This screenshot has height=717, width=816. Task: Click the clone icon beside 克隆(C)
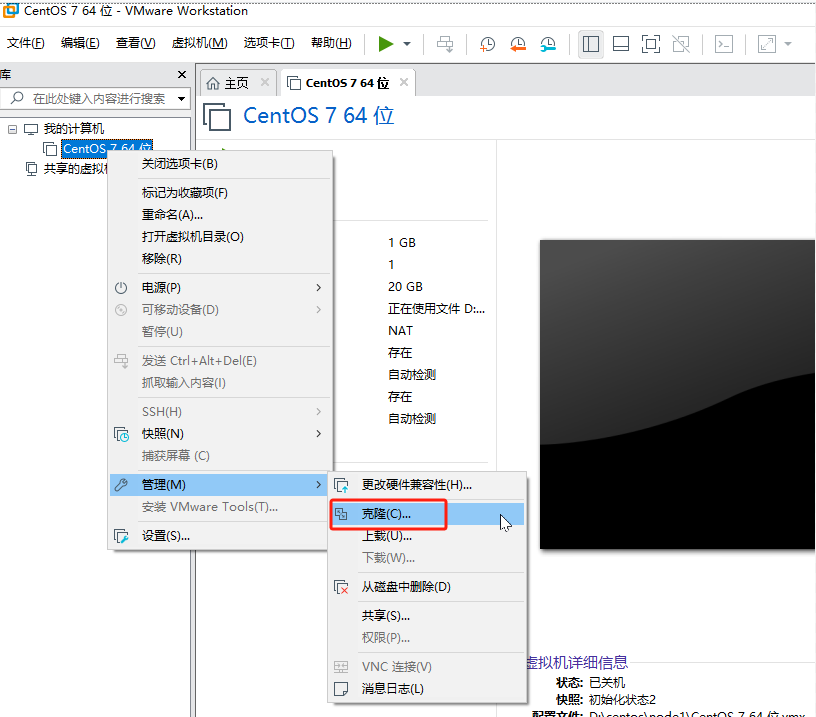tap(341, 514)
